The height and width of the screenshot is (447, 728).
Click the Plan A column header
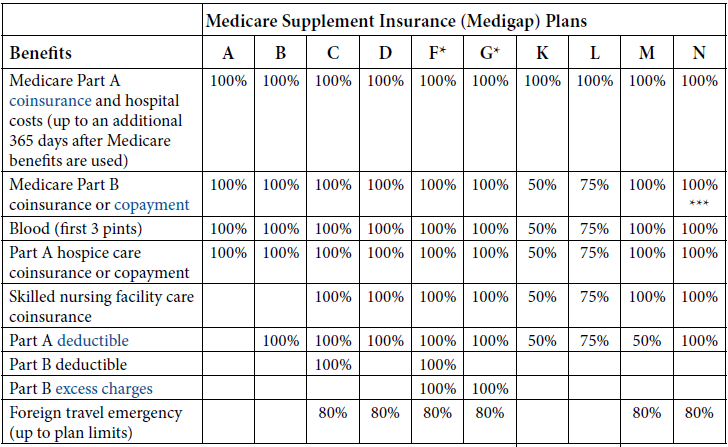coord(228,53)
